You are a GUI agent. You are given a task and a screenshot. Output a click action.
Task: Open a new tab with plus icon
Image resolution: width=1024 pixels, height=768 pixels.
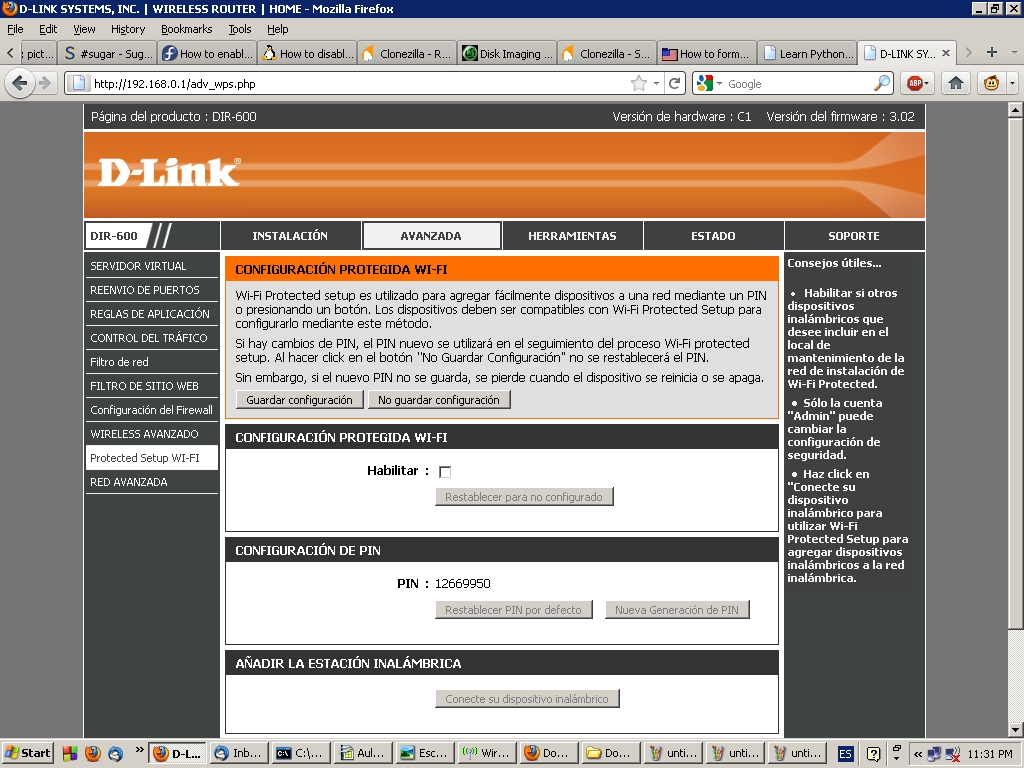pos(991,53)
